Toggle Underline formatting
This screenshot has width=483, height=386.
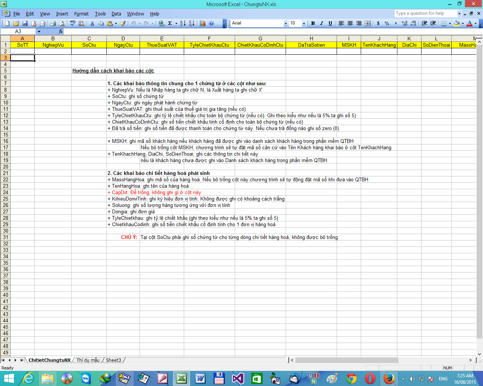330,23
